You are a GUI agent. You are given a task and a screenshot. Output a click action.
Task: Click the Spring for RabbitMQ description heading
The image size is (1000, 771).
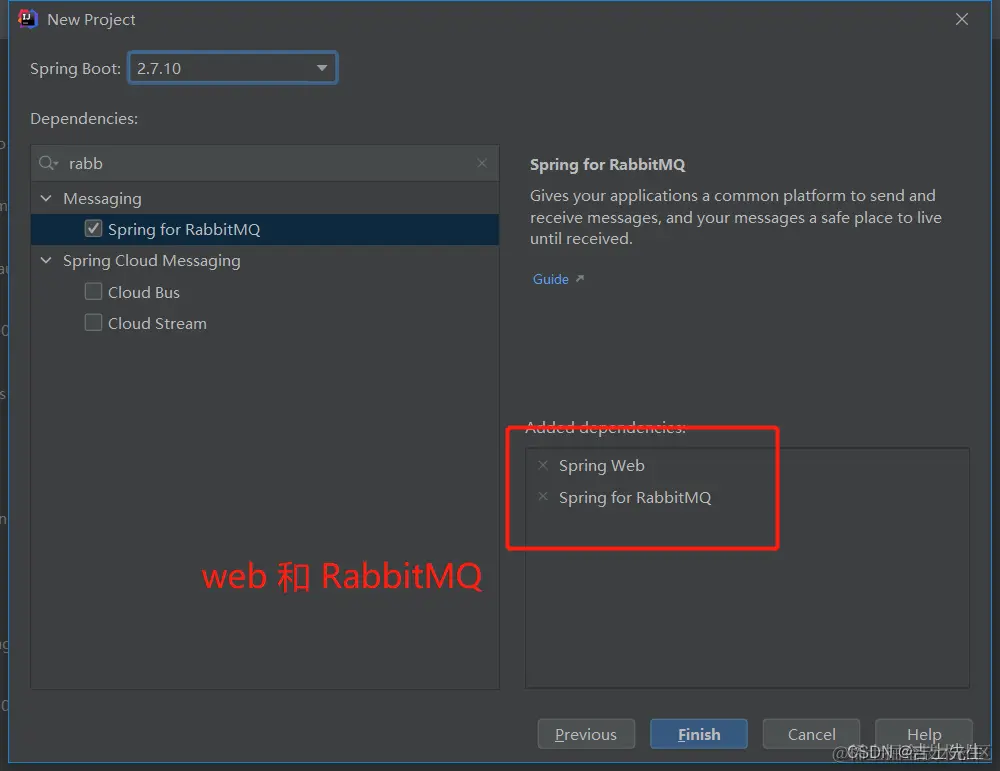pos(607,165)
